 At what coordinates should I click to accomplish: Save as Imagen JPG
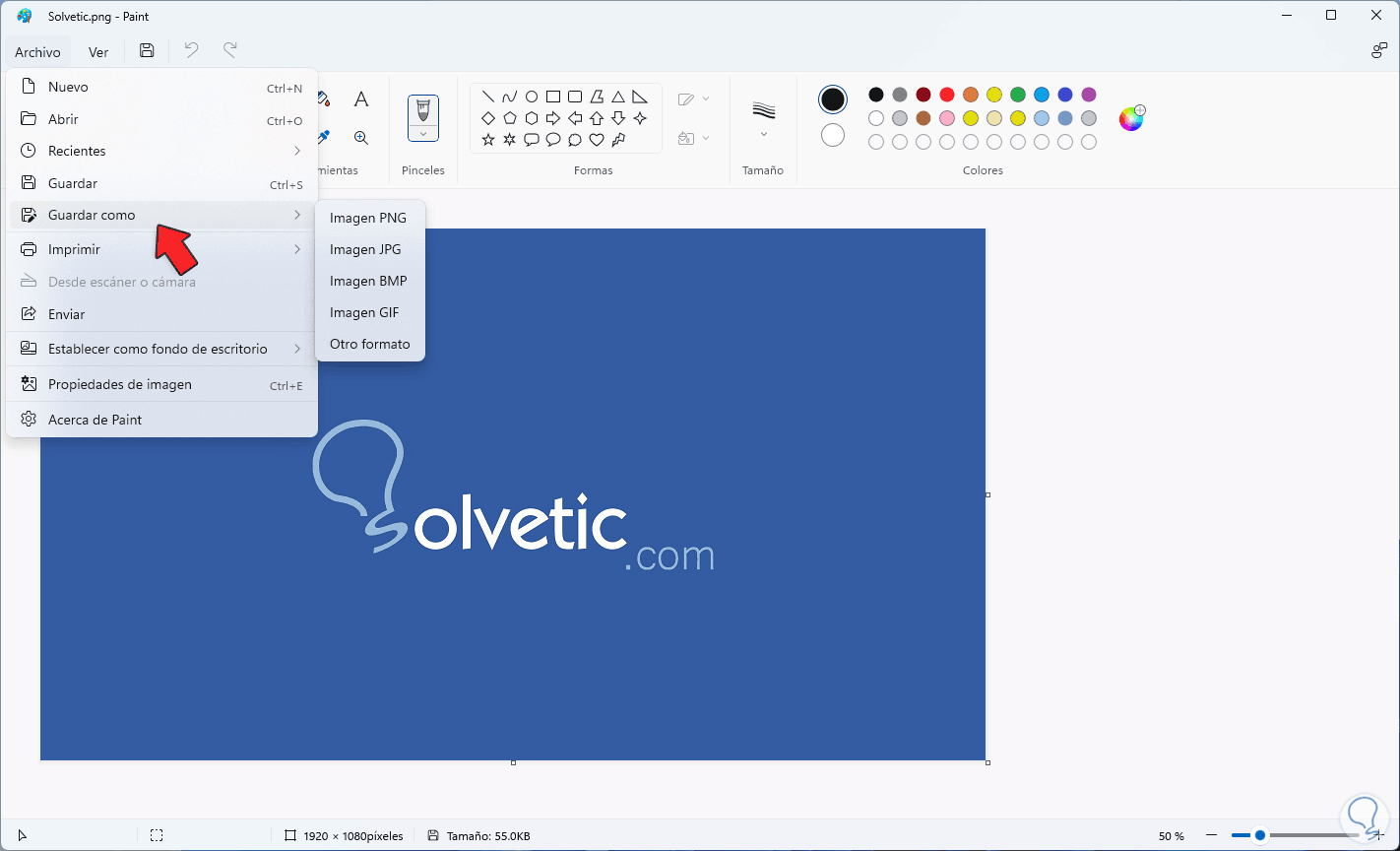pyautogui.click(x=370, y=249)
